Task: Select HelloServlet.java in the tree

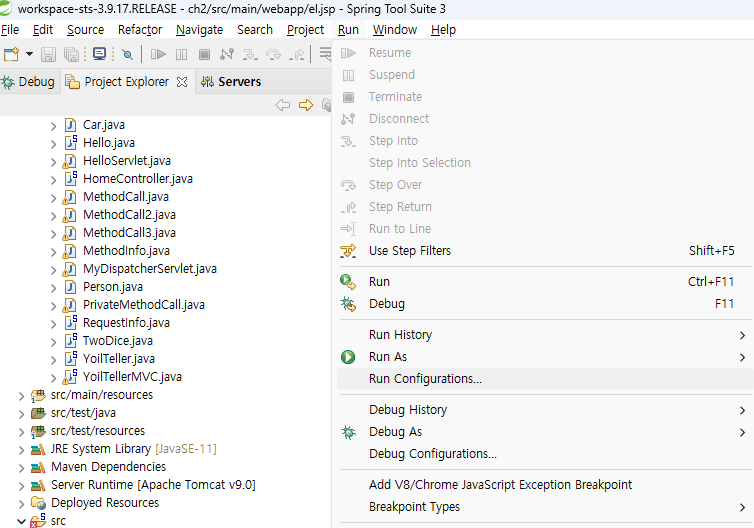Action: coord(127,161)
